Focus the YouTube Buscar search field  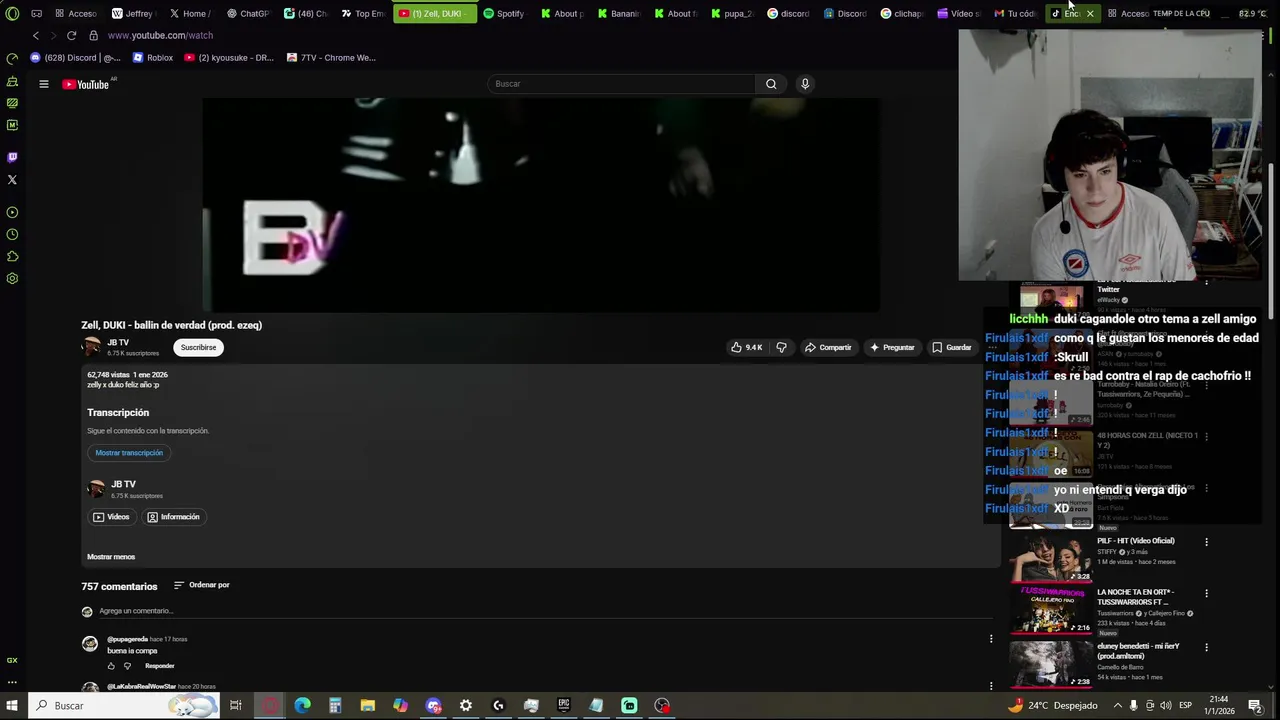pos(621,84)
